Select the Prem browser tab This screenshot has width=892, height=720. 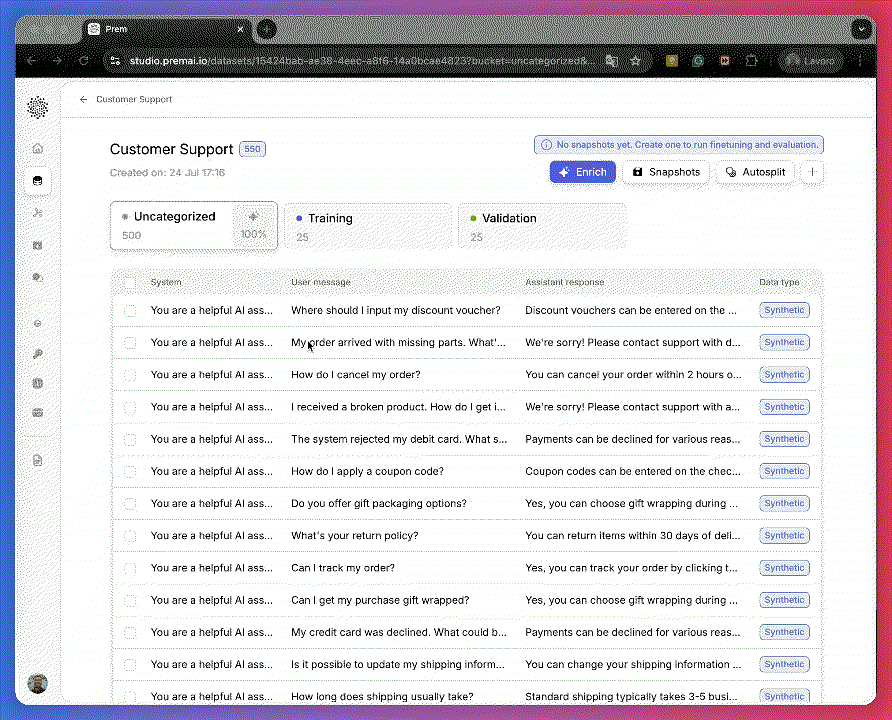165,29
